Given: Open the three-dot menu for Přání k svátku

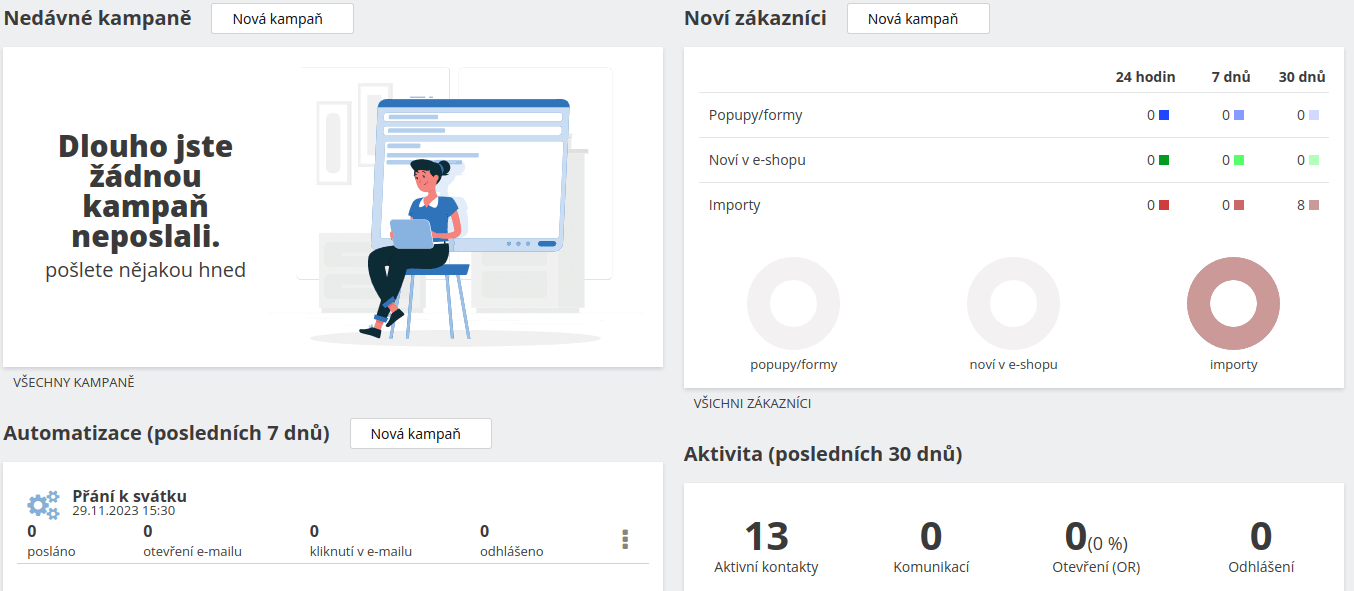Looking at the screenshot, I should [x=625, y=539].
